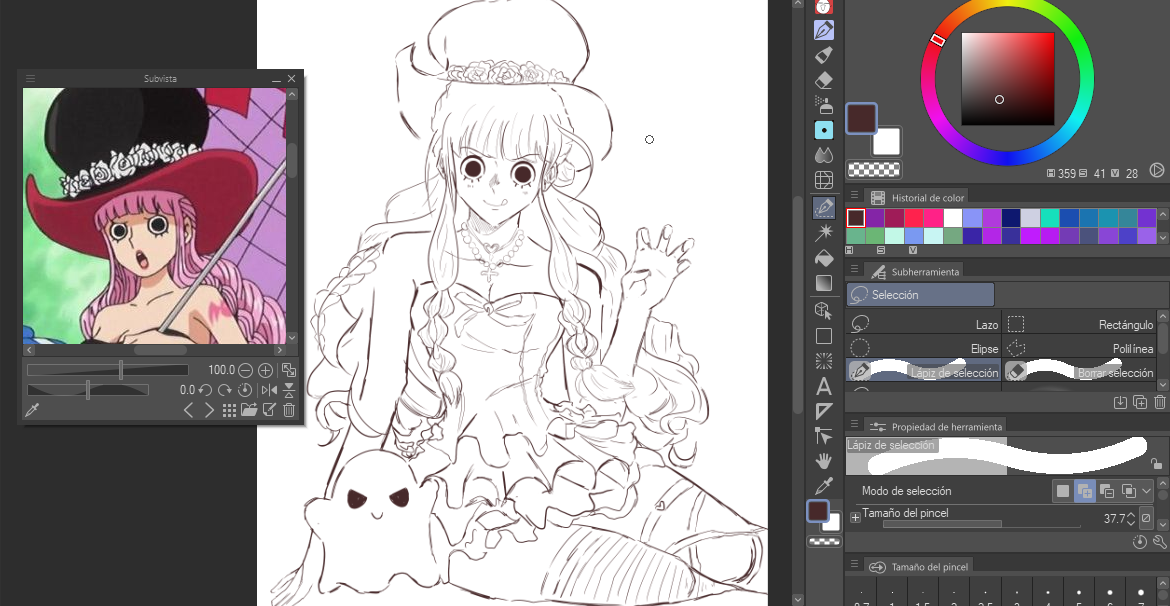Open Subvista image list grid
This screenshot has width=1170, height=606.
click(230, 410)
